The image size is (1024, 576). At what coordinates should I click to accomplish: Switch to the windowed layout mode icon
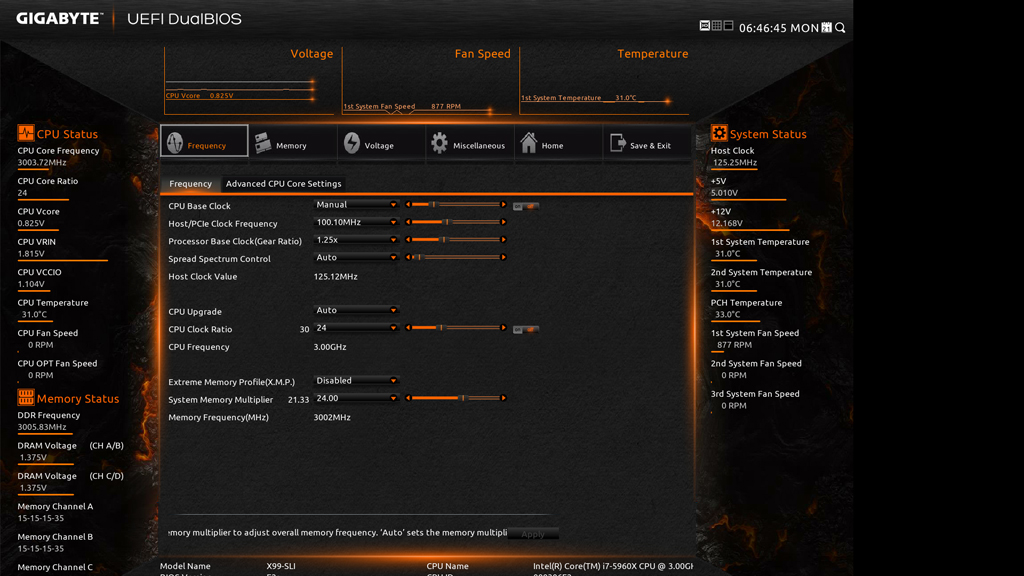pos(728,26)
